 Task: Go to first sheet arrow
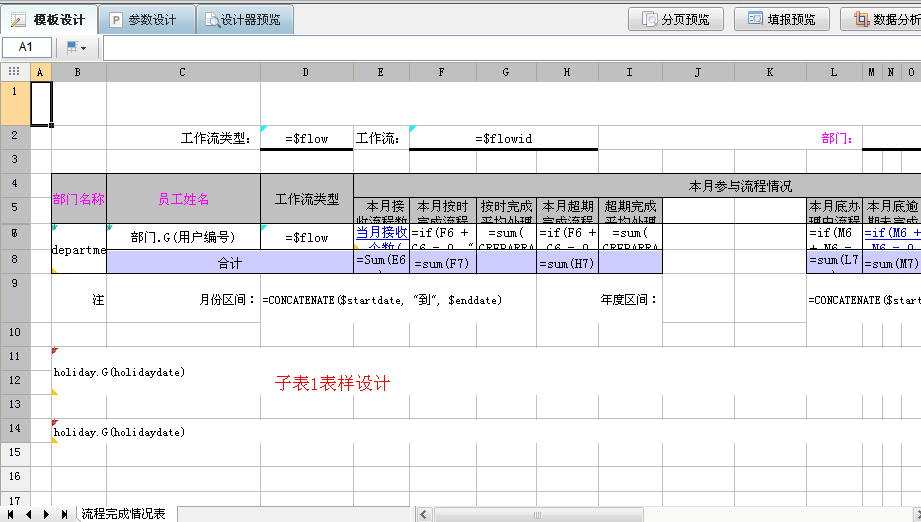click(10, 514)
